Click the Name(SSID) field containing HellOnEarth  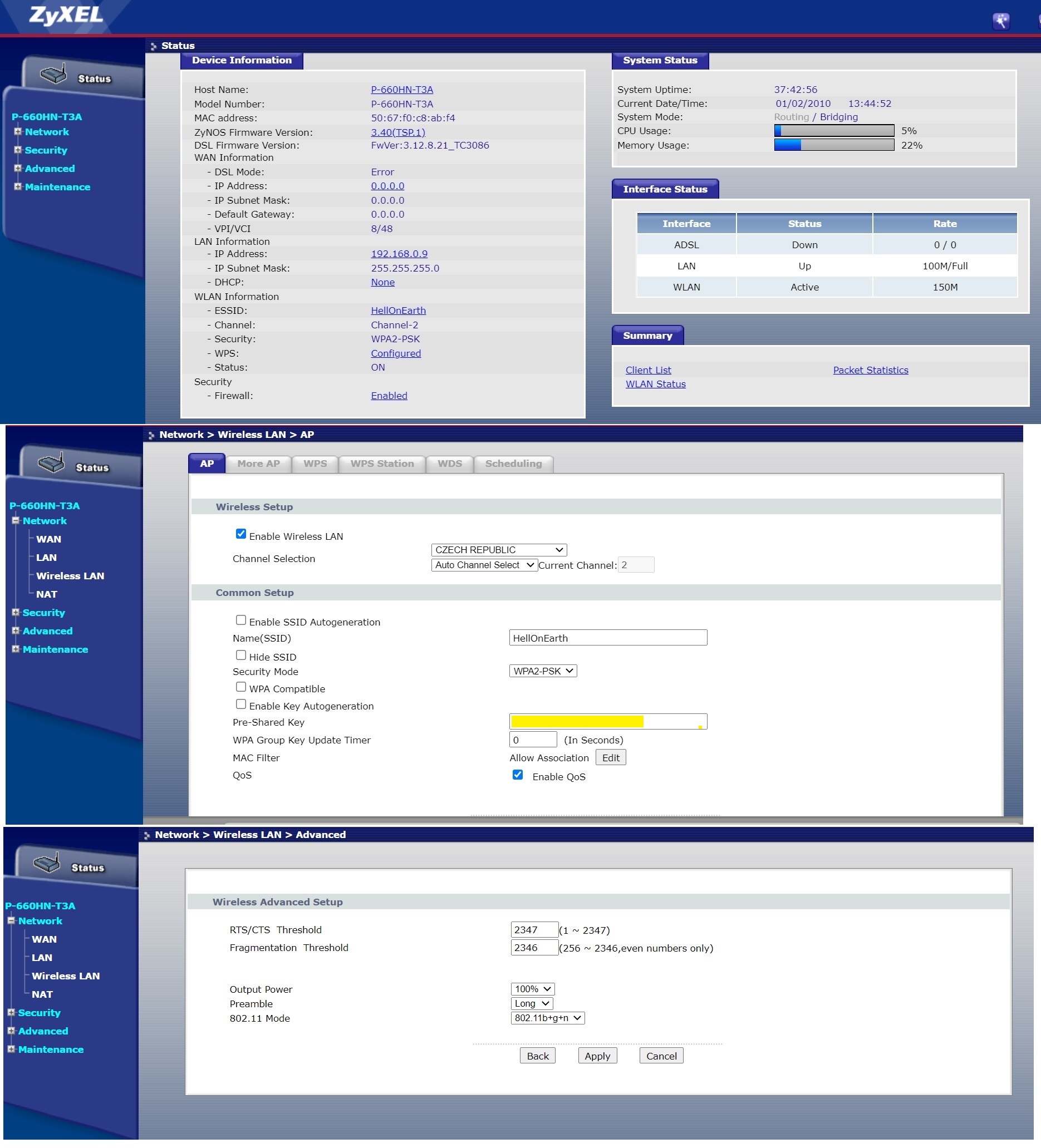607,638
